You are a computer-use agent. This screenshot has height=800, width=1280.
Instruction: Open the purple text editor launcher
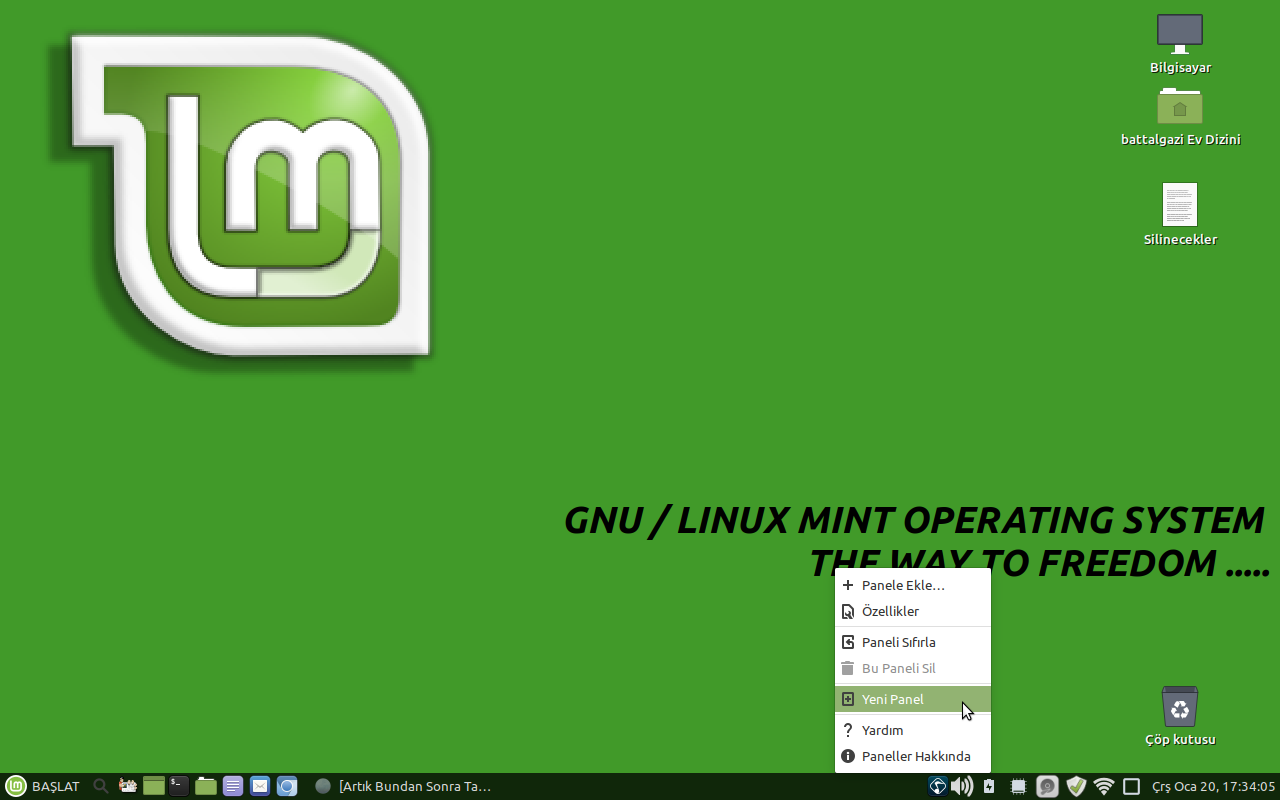coord(233,786)
